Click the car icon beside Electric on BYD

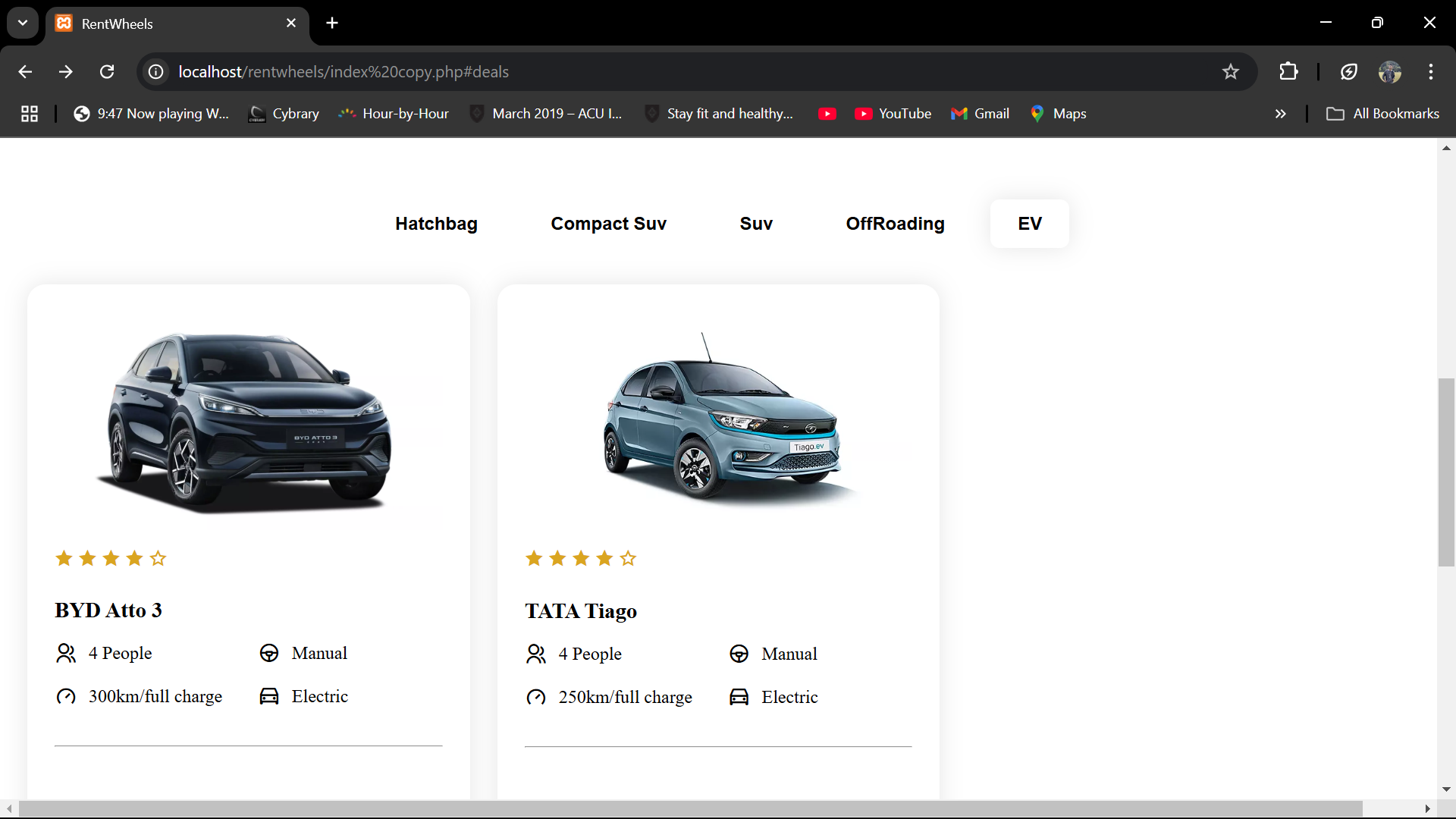click(269, 696)
